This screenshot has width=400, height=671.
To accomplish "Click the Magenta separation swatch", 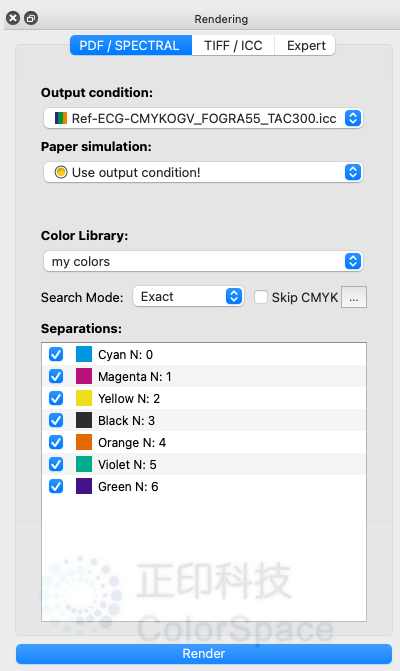I will (x=84, y=376).
